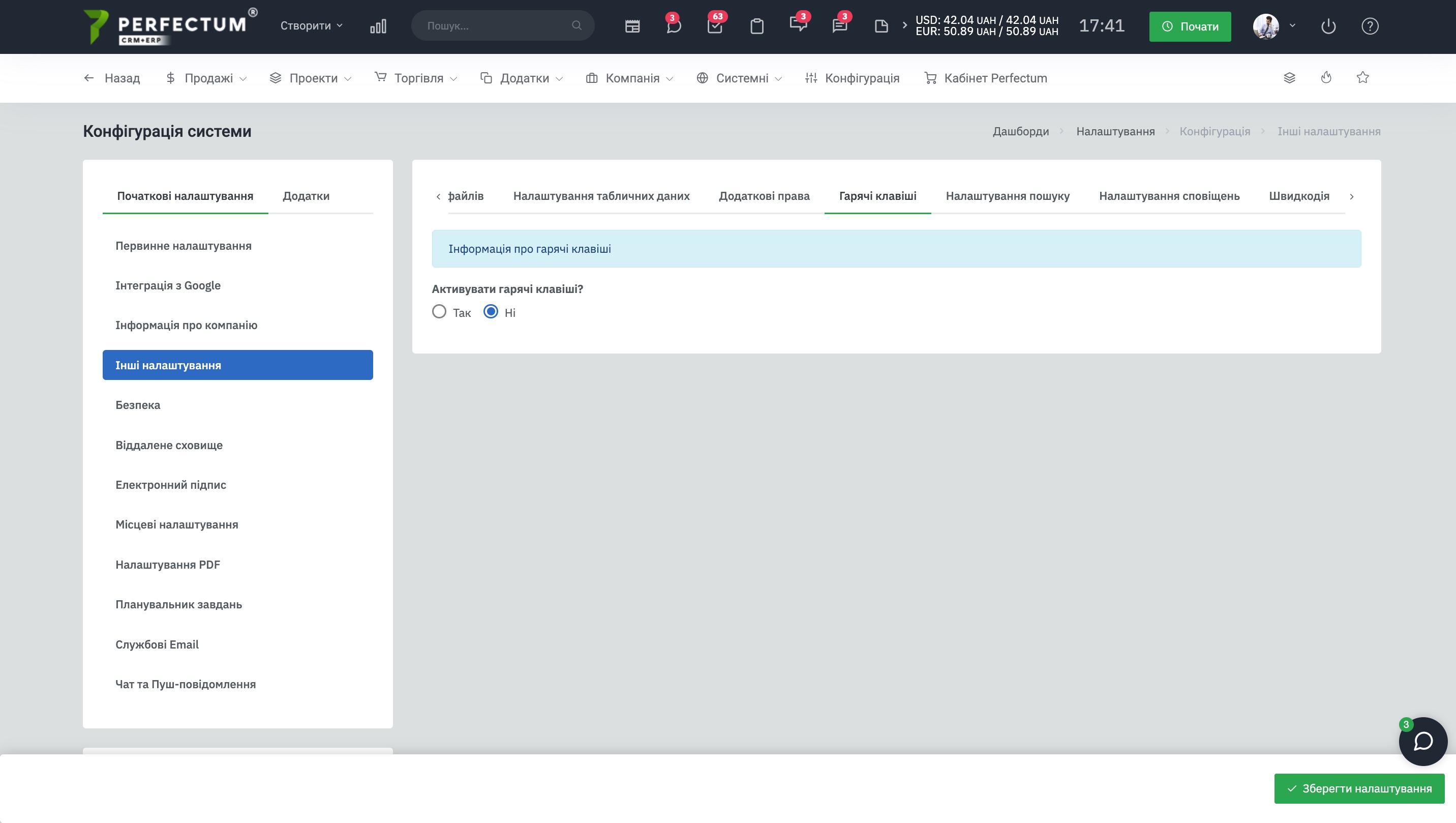Click the Зберегти налаштування button
The width and height of the screenshot is (1456, 823).
tap(1359, 788)
